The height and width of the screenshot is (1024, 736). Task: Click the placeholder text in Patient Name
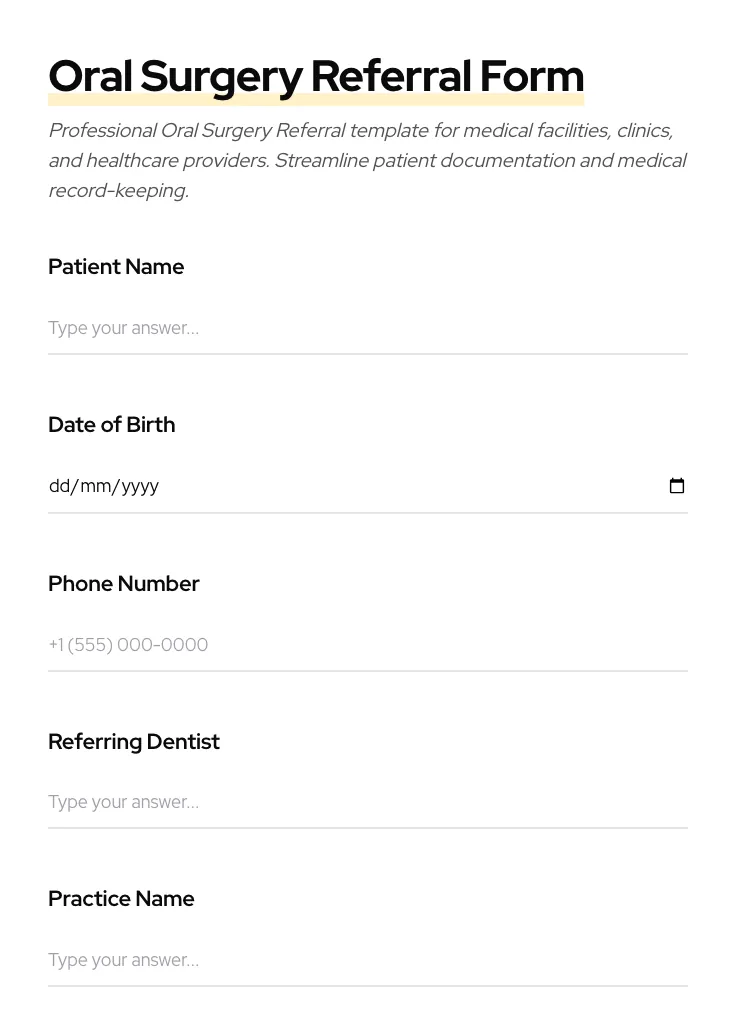tap(123, 327)
